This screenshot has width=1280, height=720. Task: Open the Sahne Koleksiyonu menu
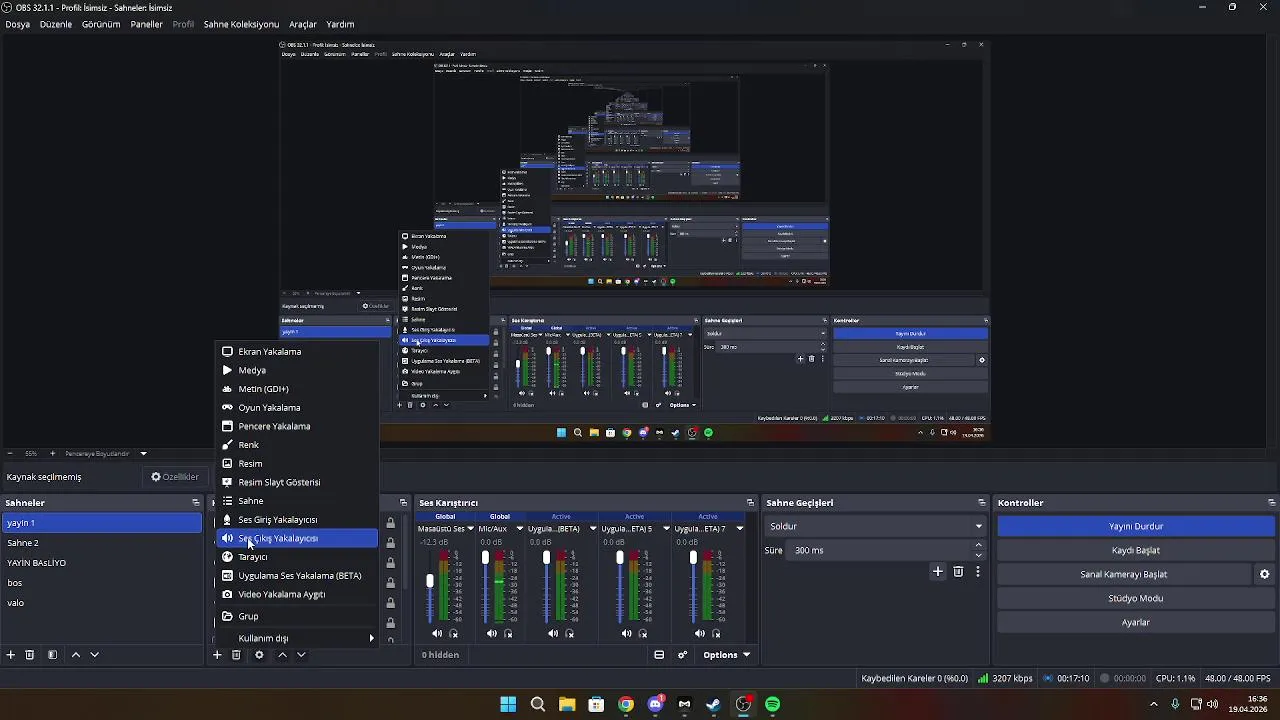(x=241, y=24)
